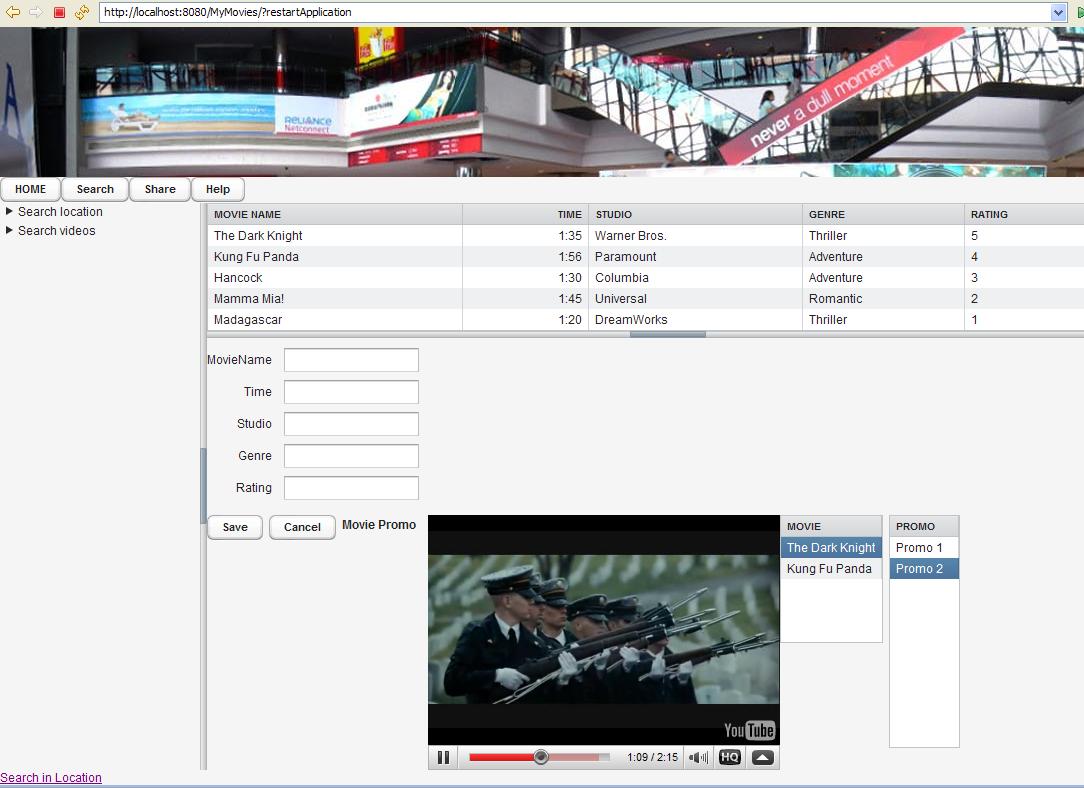1084x788 pixels.
Task: Select Kung Fu Panda in MOVIE list
Action: click(832, 569)
